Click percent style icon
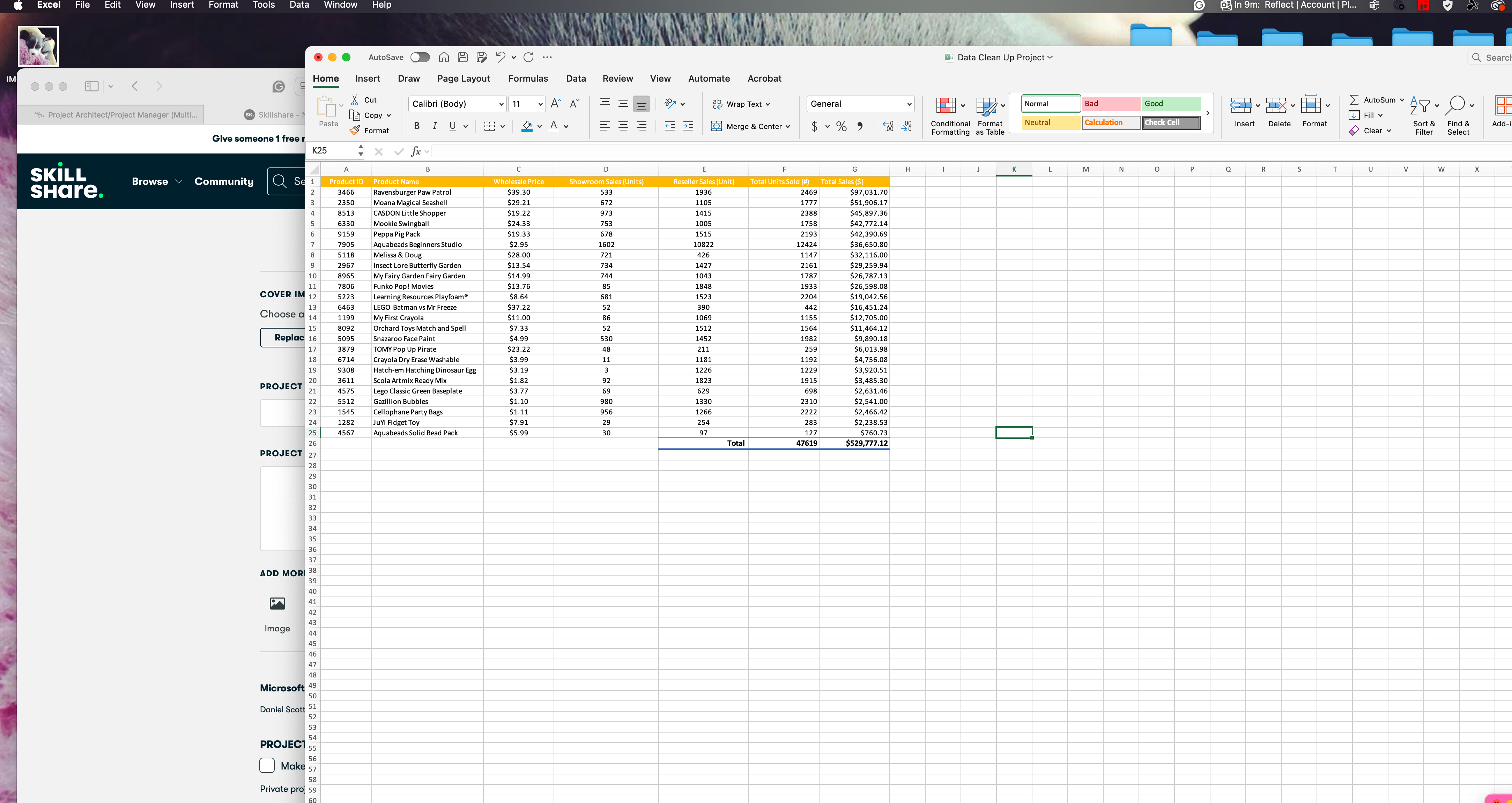1512x803 pixels. (x=841, y=126)
